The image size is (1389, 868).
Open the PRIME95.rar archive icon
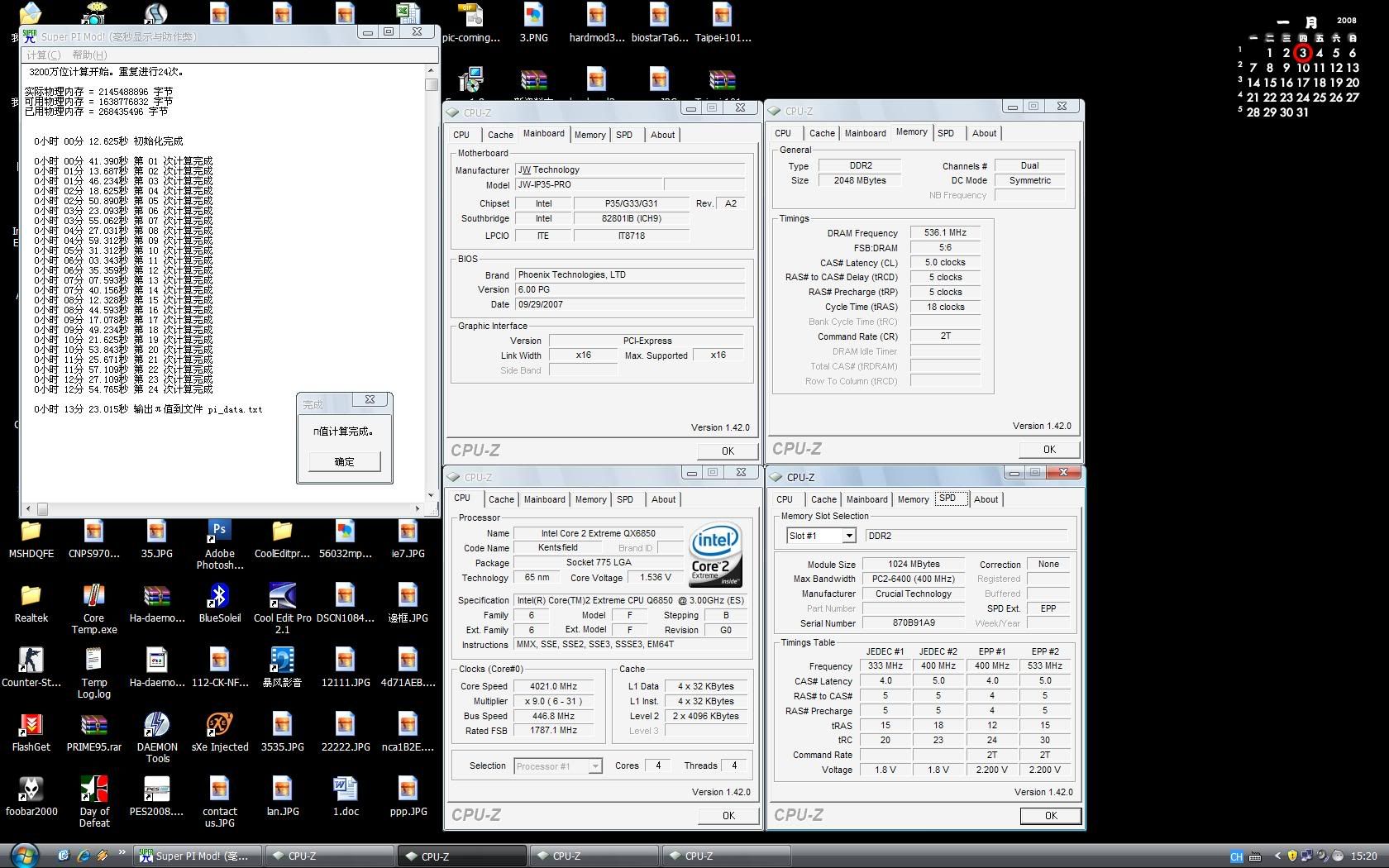point(94,732)
